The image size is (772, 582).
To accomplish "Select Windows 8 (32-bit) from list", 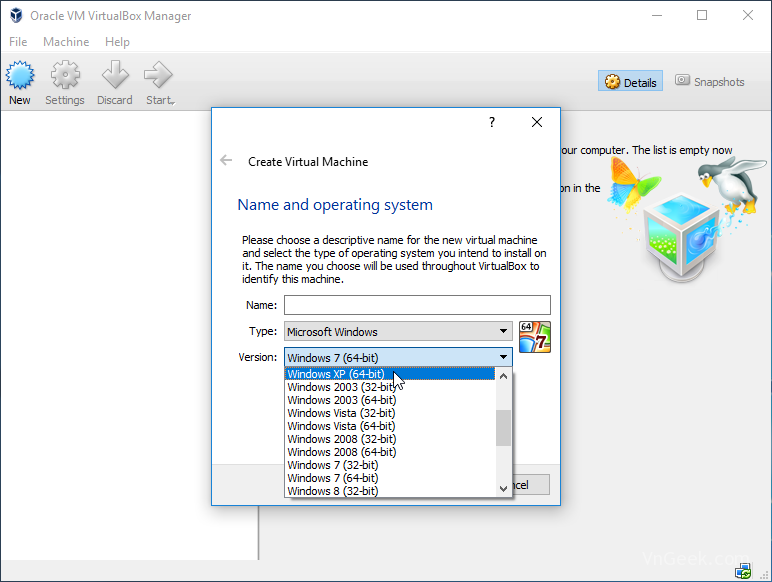I will (x=390, y=491).
